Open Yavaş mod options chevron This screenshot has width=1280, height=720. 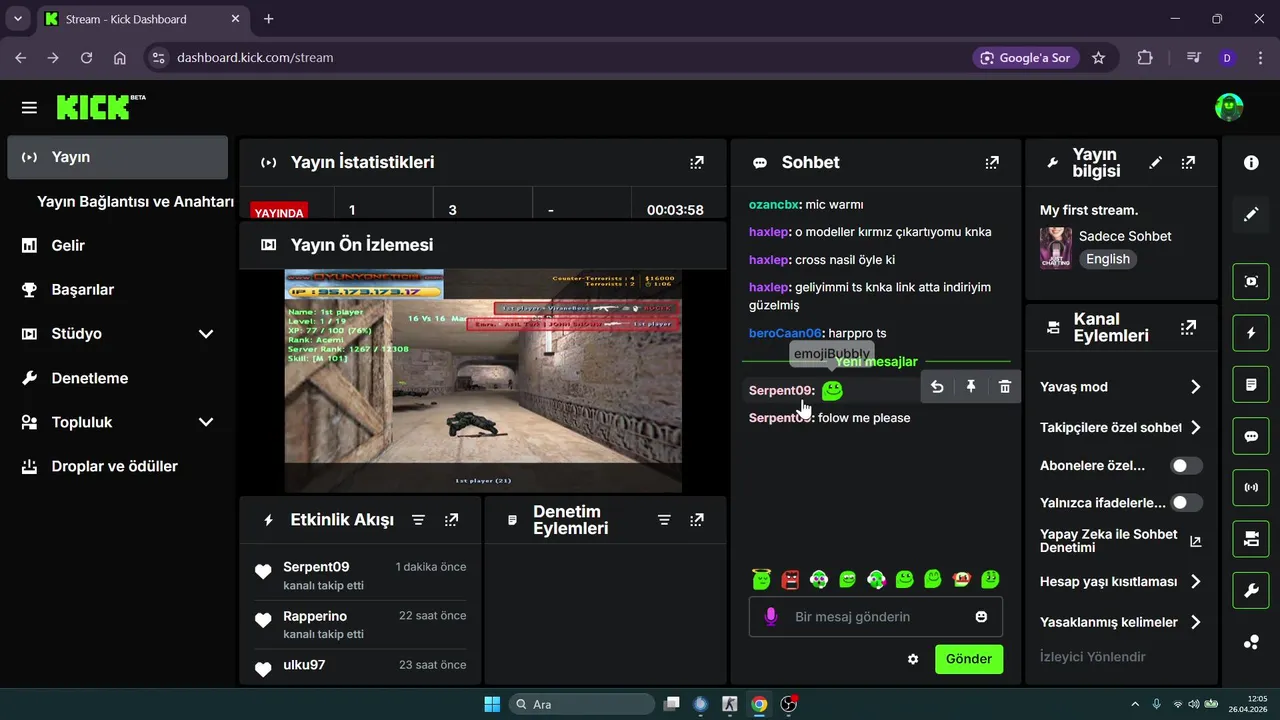pos(1195,387)
